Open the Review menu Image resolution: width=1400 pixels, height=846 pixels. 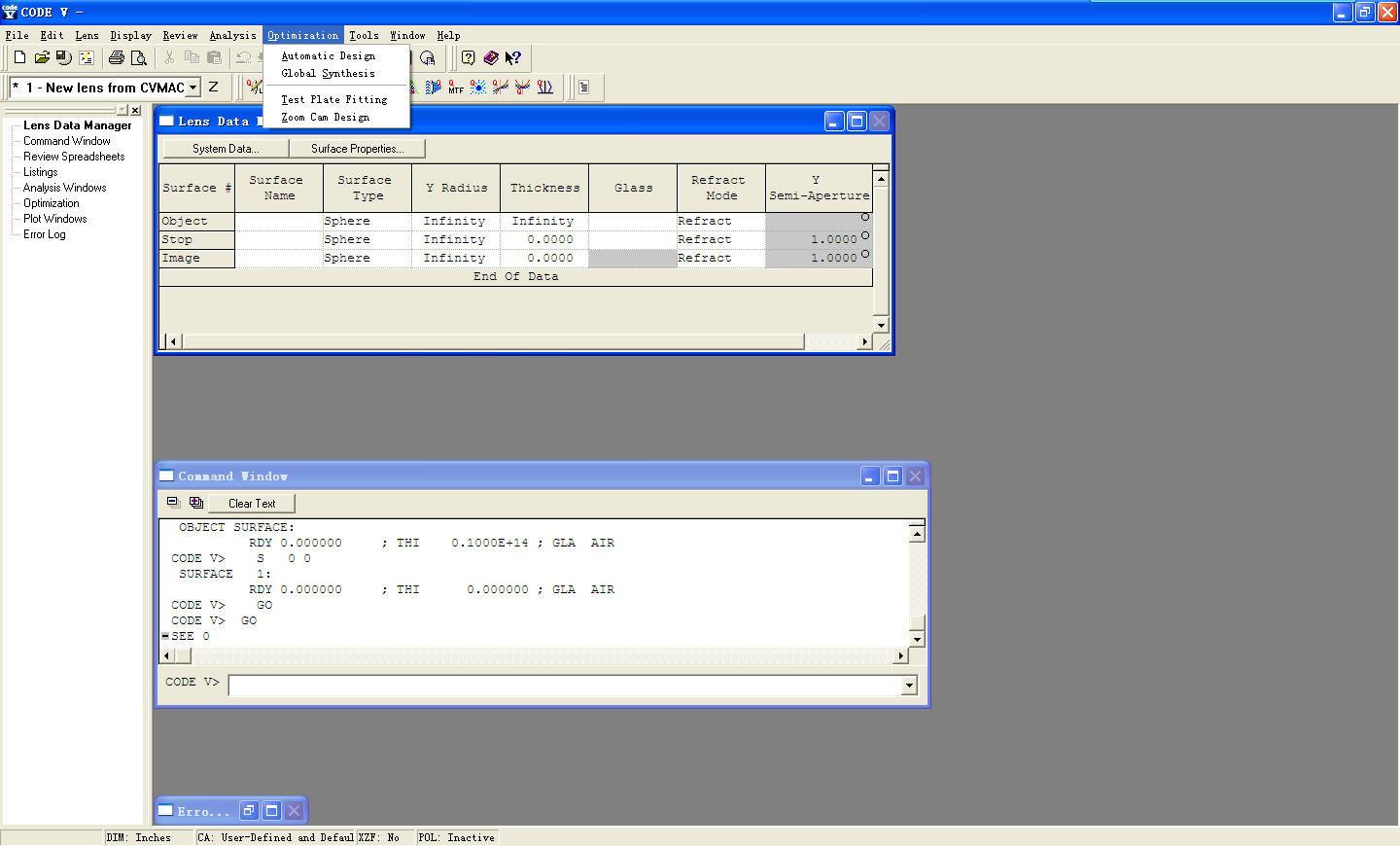click(x=180, y=36)
